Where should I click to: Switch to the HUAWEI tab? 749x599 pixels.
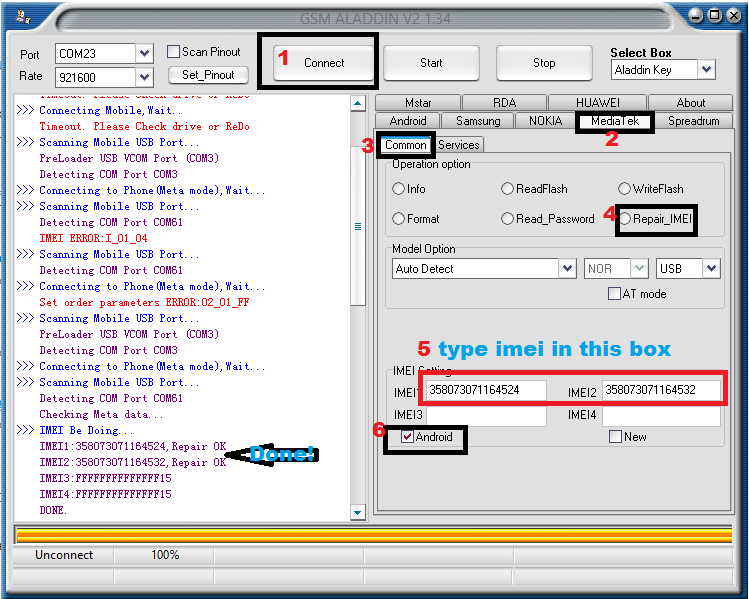coord(598,103)
